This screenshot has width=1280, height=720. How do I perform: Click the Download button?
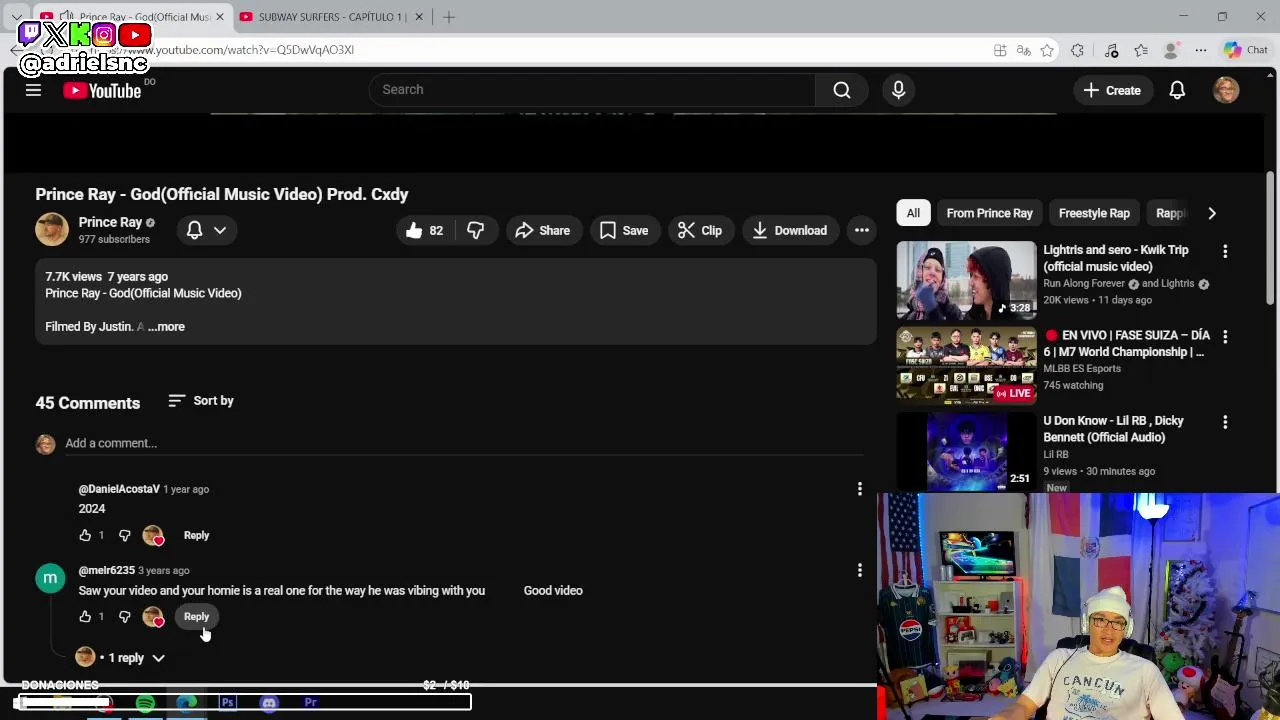pyautogui.click(x=790, y=230)
